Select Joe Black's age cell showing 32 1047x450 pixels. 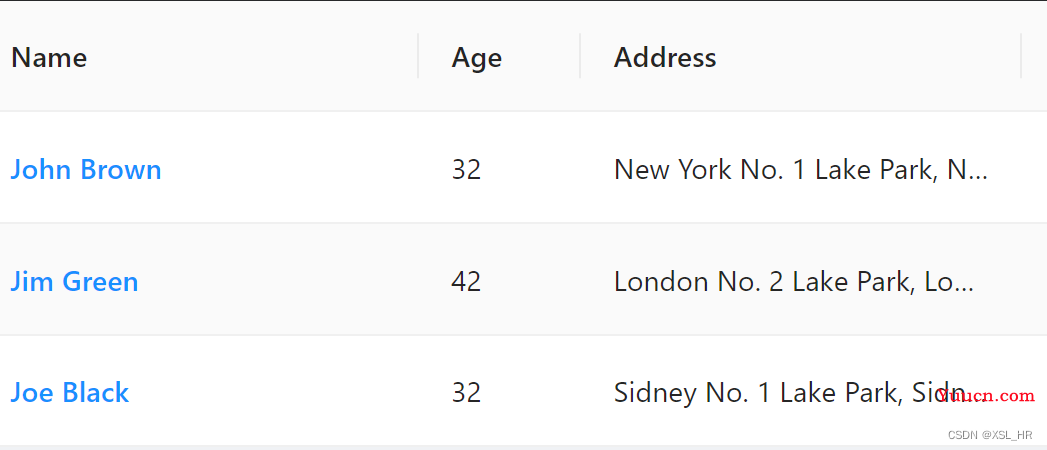coord(466,393)
